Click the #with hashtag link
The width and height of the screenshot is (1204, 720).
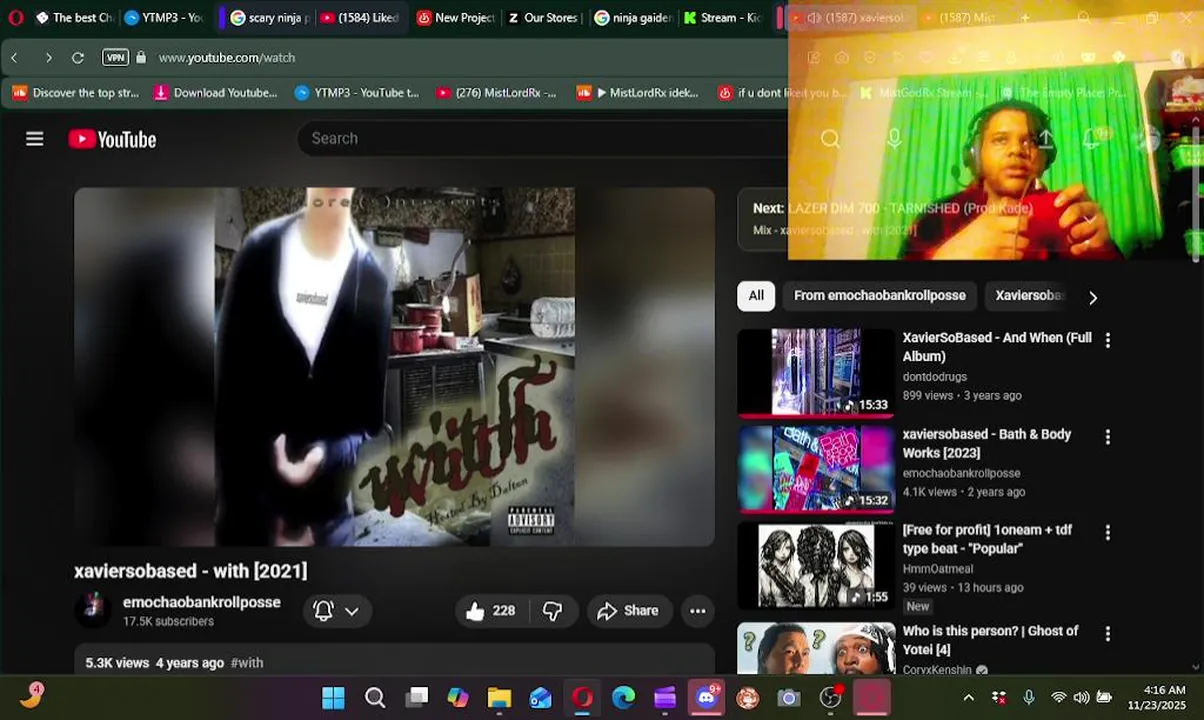point(247,663)
